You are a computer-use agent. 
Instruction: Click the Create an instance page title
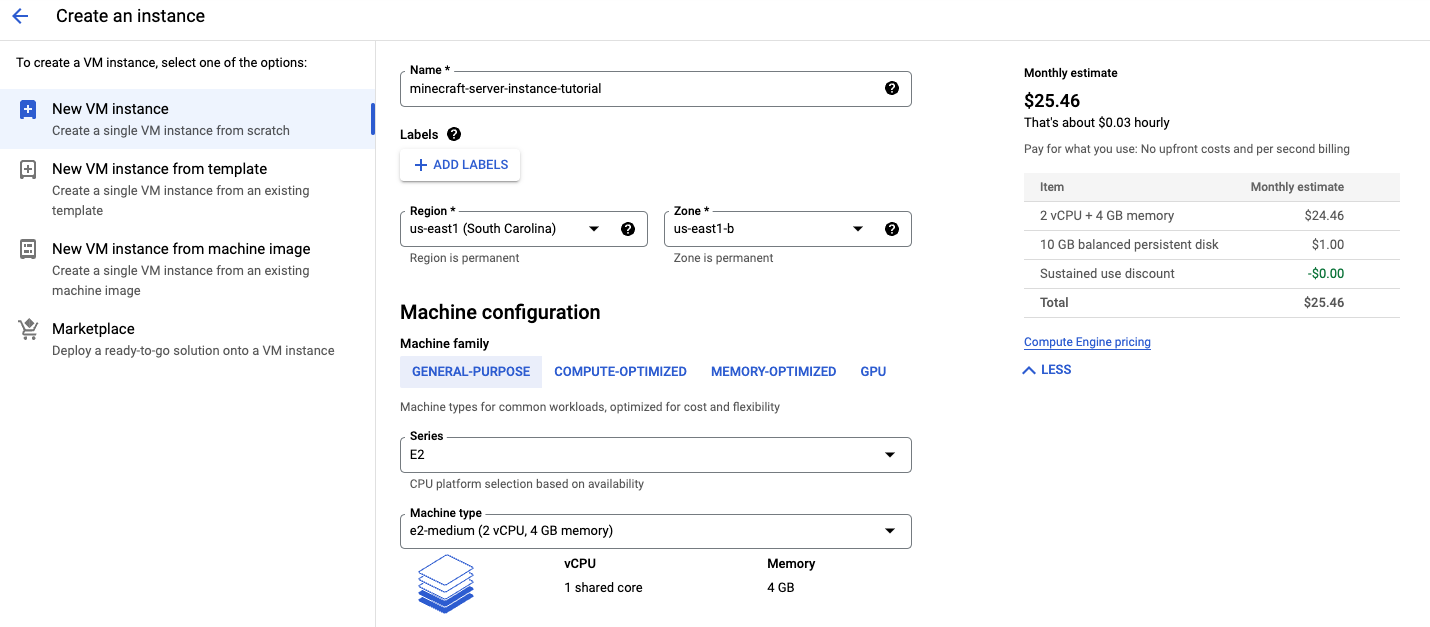[x=130, y=16]
